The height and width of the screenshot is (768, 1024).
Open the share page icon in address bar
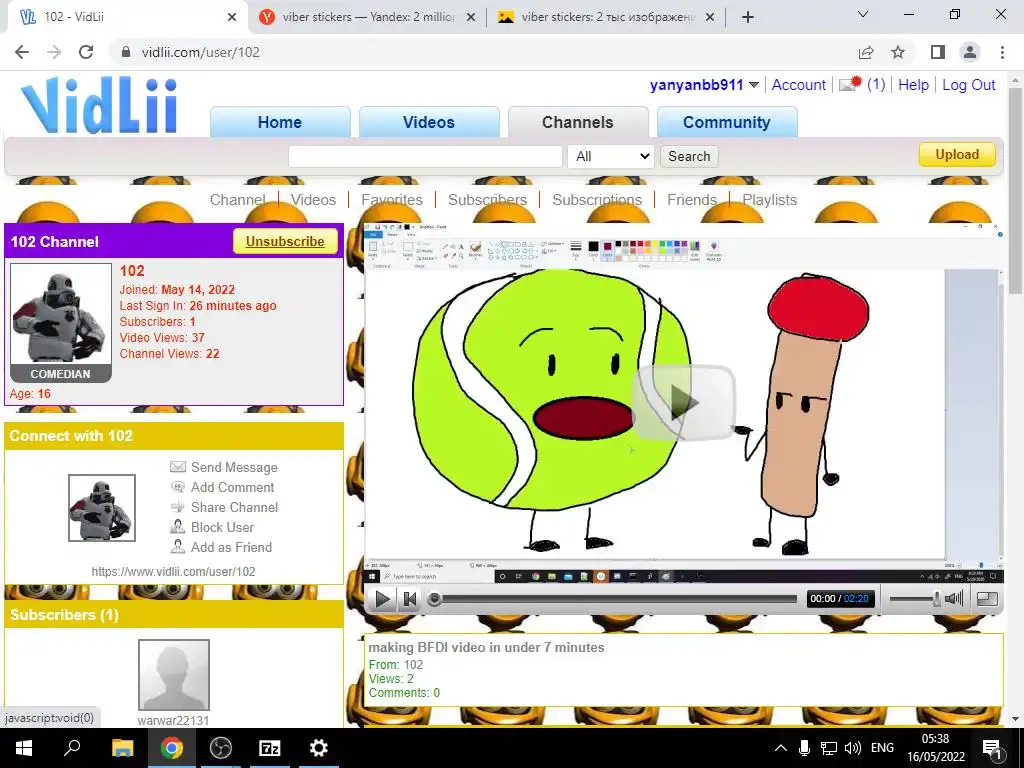click(x=866, y=52)
